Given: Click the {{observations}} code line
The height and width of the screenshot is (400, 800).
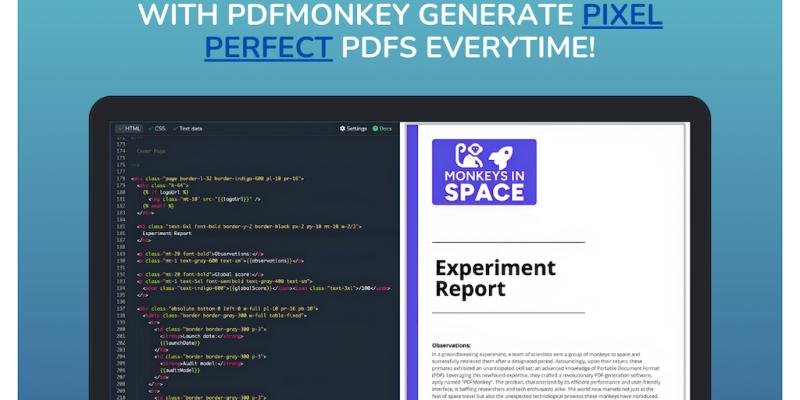Looking at the screenshot, I should click(220, 261).
